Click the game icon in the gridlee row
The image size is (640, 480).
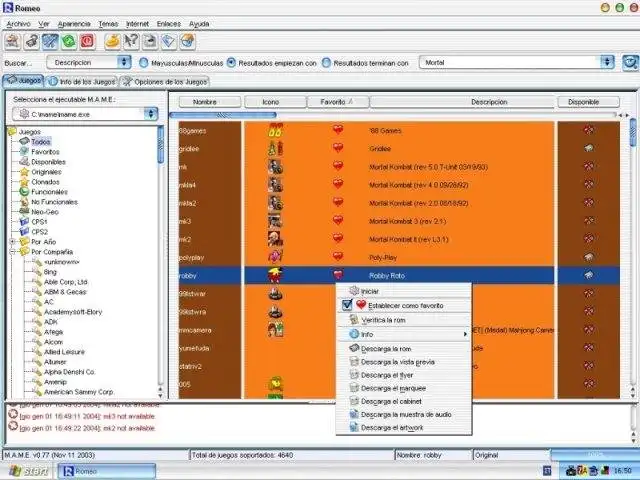[276, 149]
